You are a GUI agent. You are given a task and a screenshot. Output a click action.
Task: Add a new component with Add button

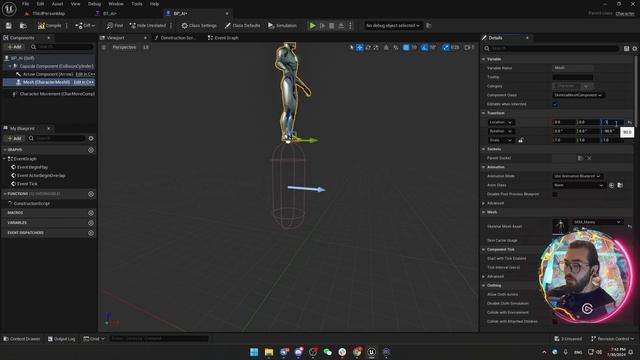(14, 47)
